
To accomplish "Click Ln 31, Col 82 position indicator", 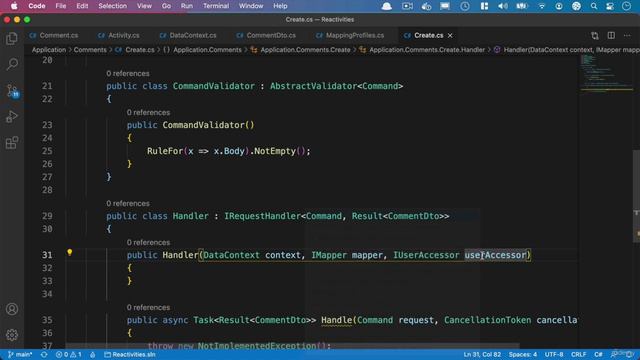I will (482, 355).
